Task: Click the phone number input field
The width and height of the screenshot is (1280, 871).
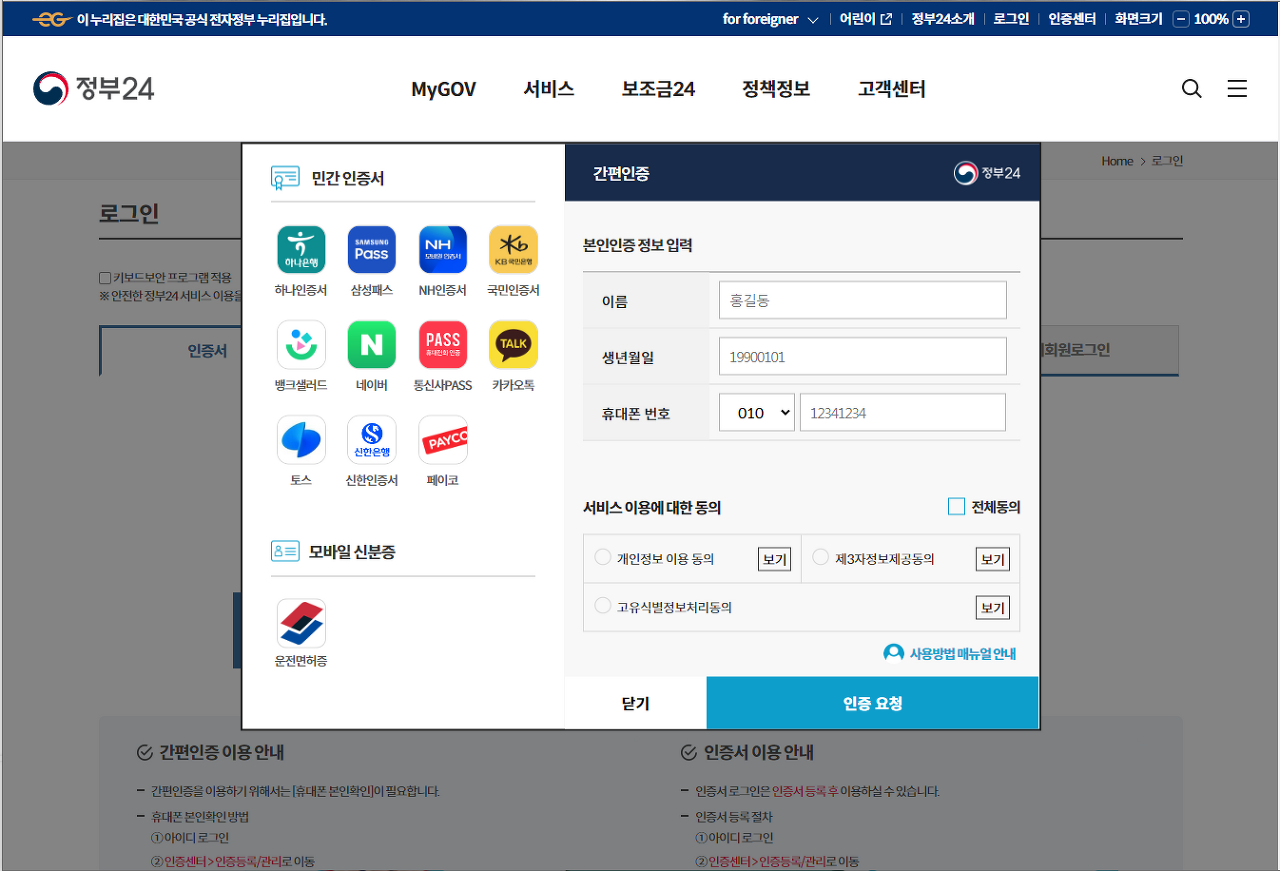Action: (x=902, y=413)
